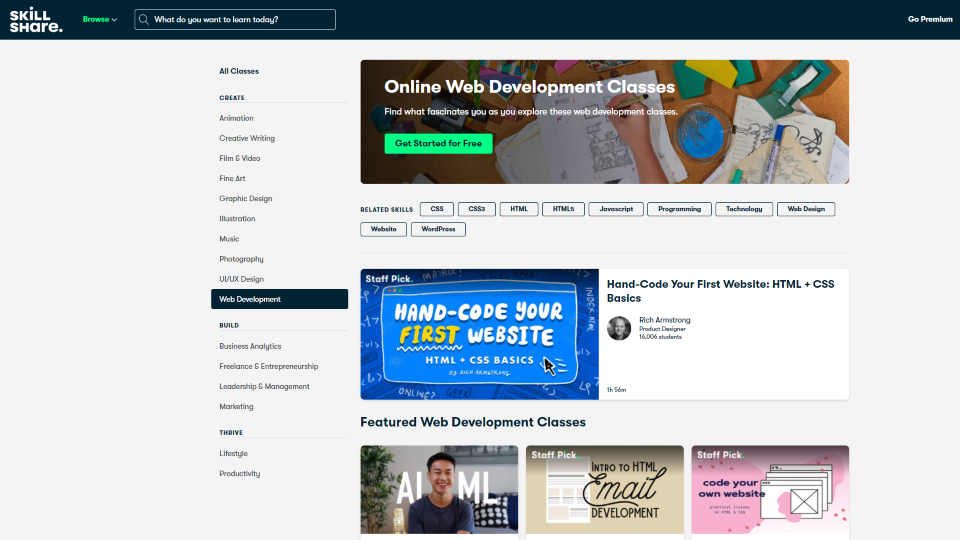Screen dimensions: 960x540
Task: Choose the Programming skill tag
Action: coord(679,209)
